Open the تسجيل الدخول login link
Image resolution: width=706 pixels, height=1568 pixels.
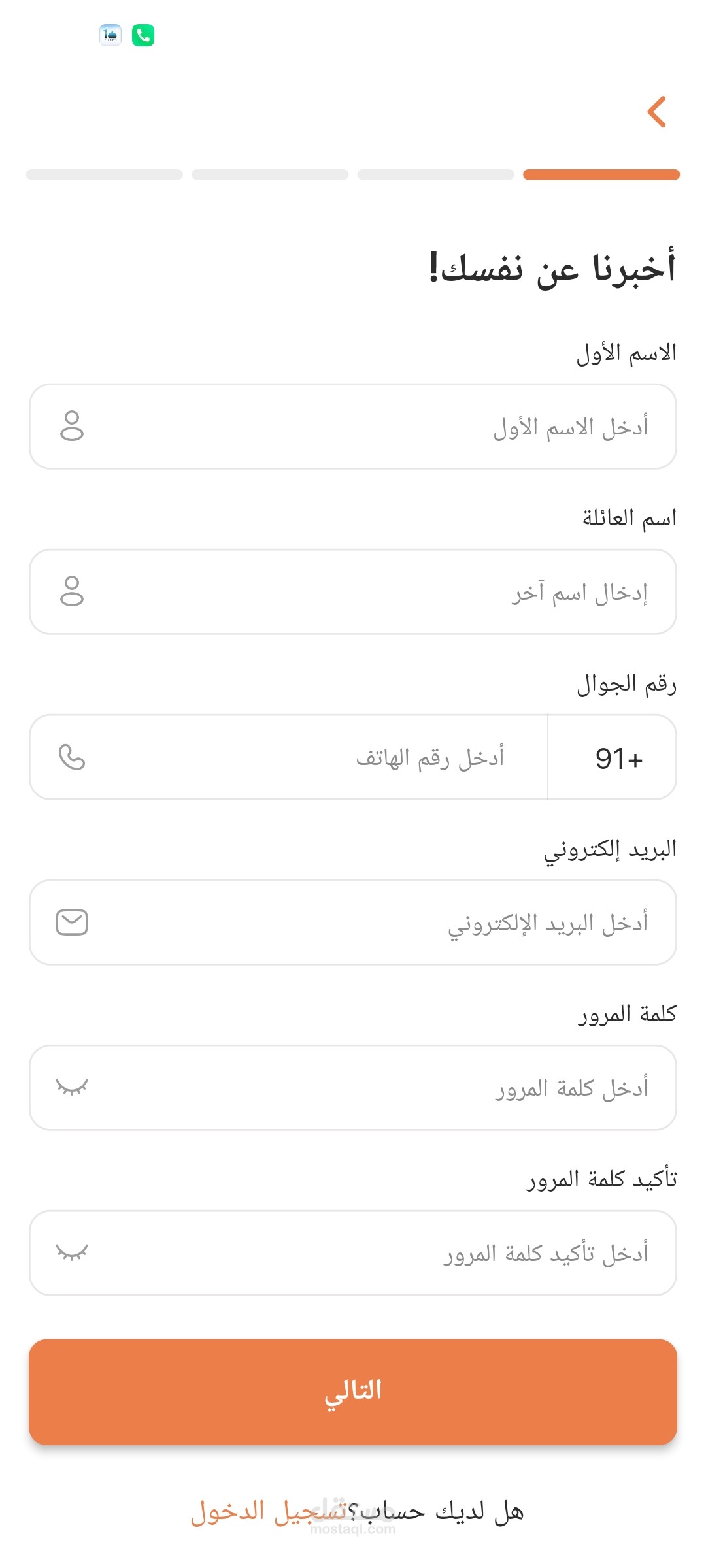coord(268,1512)
